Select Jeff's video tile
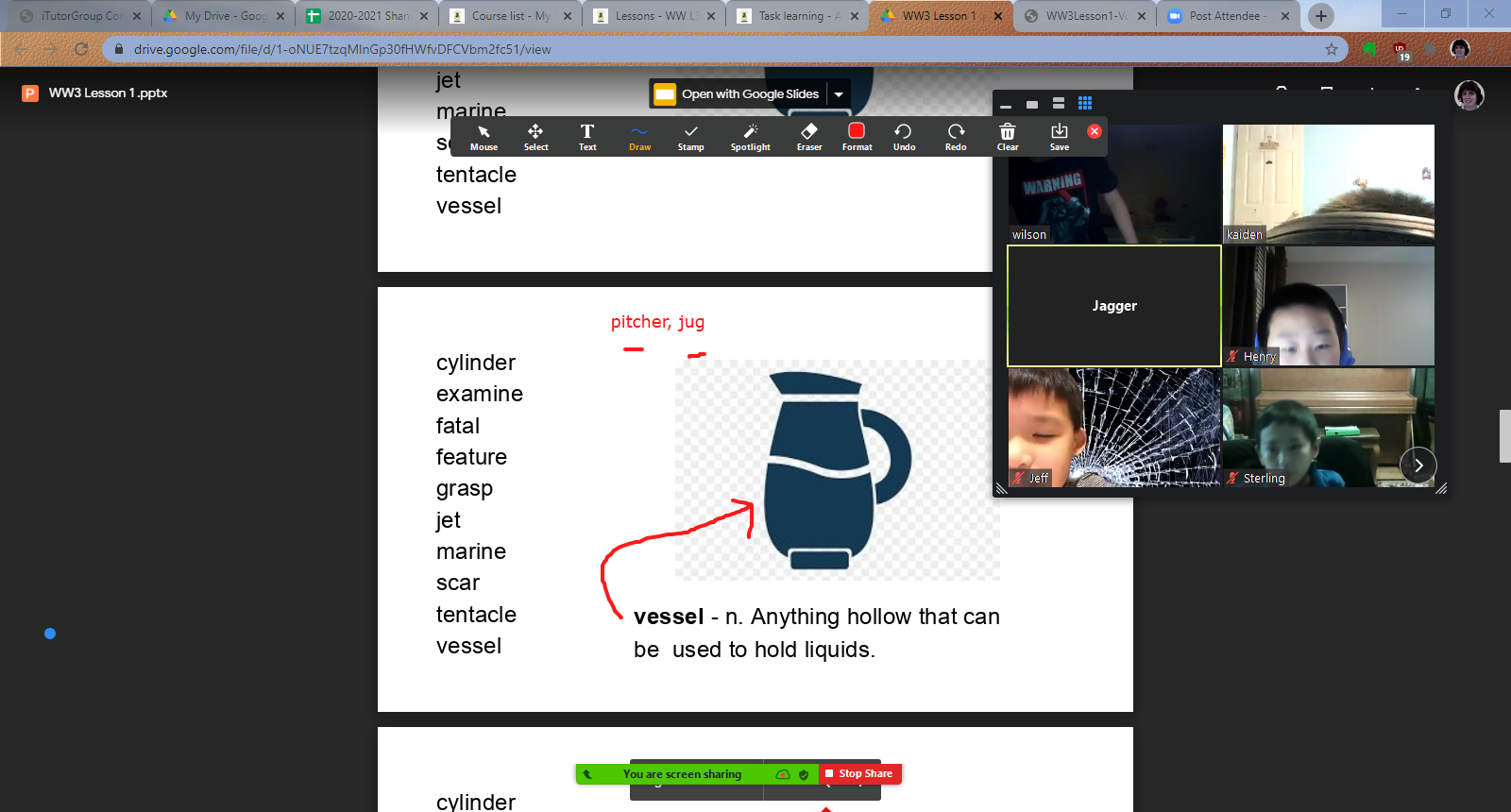This screenshot has height=812, width=1511. [1114, 428]
